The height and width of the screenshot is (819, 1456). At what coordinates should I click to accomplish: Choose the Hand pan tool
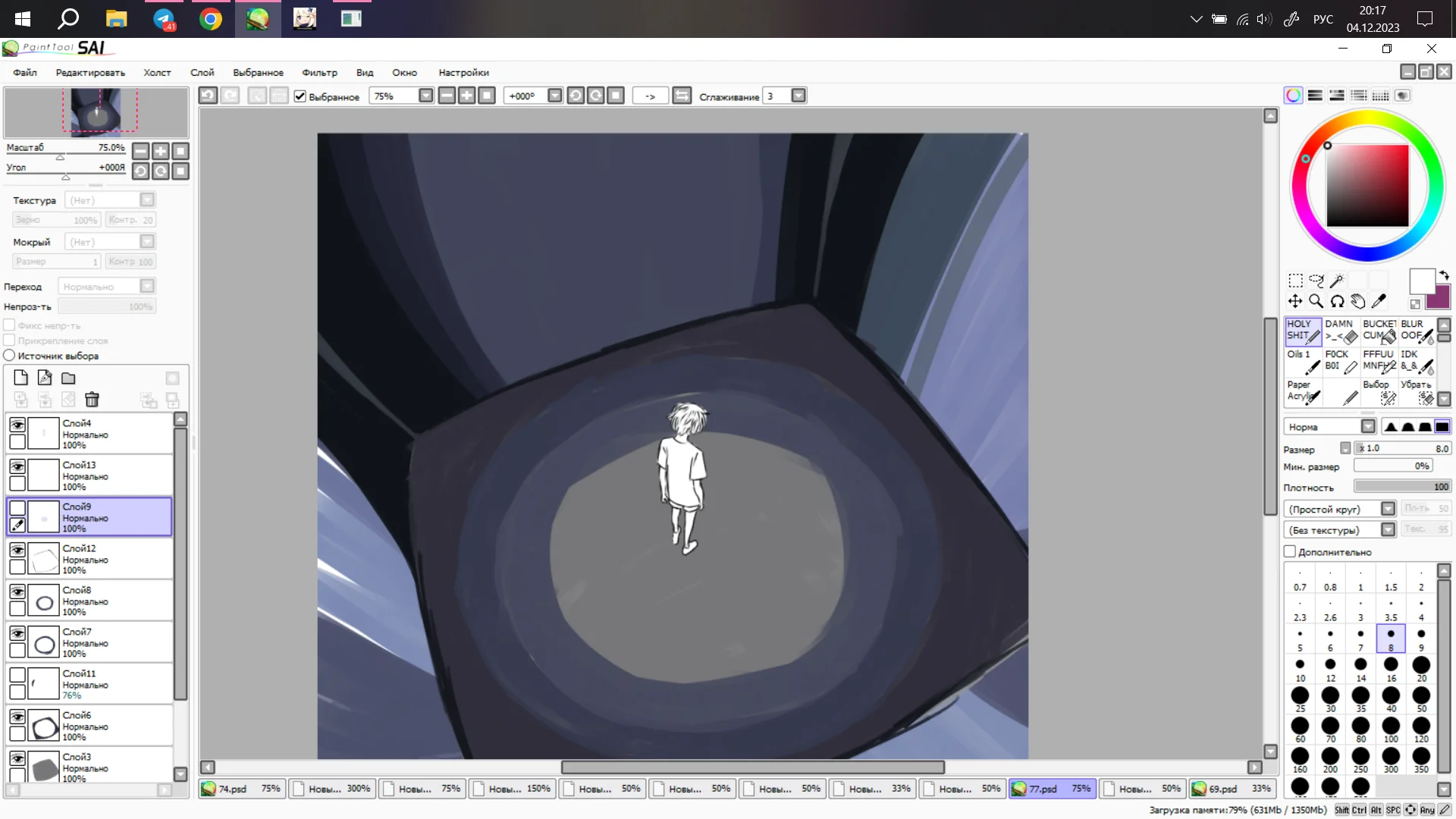coord(1358,301)
